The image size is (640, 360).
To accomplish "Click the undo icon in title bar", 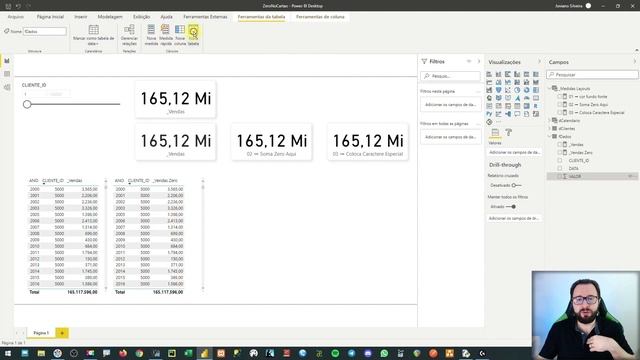I will point(18,6).
